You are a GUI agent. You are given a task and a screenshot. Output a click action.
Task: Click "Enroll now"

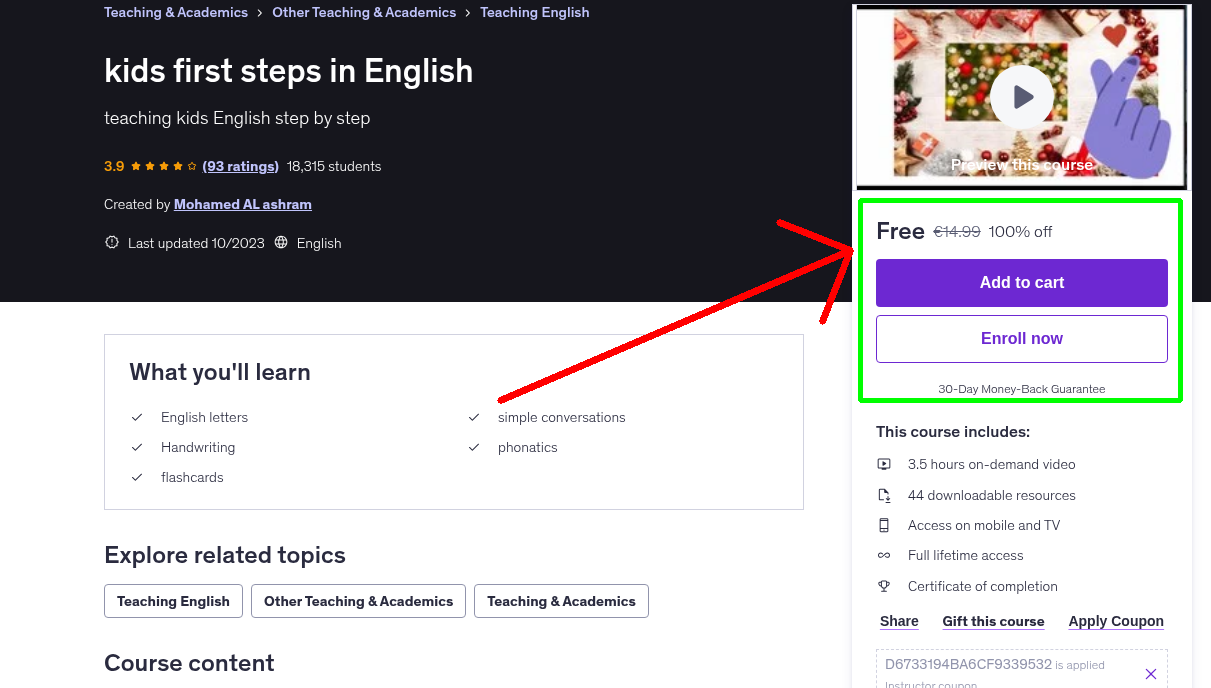pos(1021,338)
